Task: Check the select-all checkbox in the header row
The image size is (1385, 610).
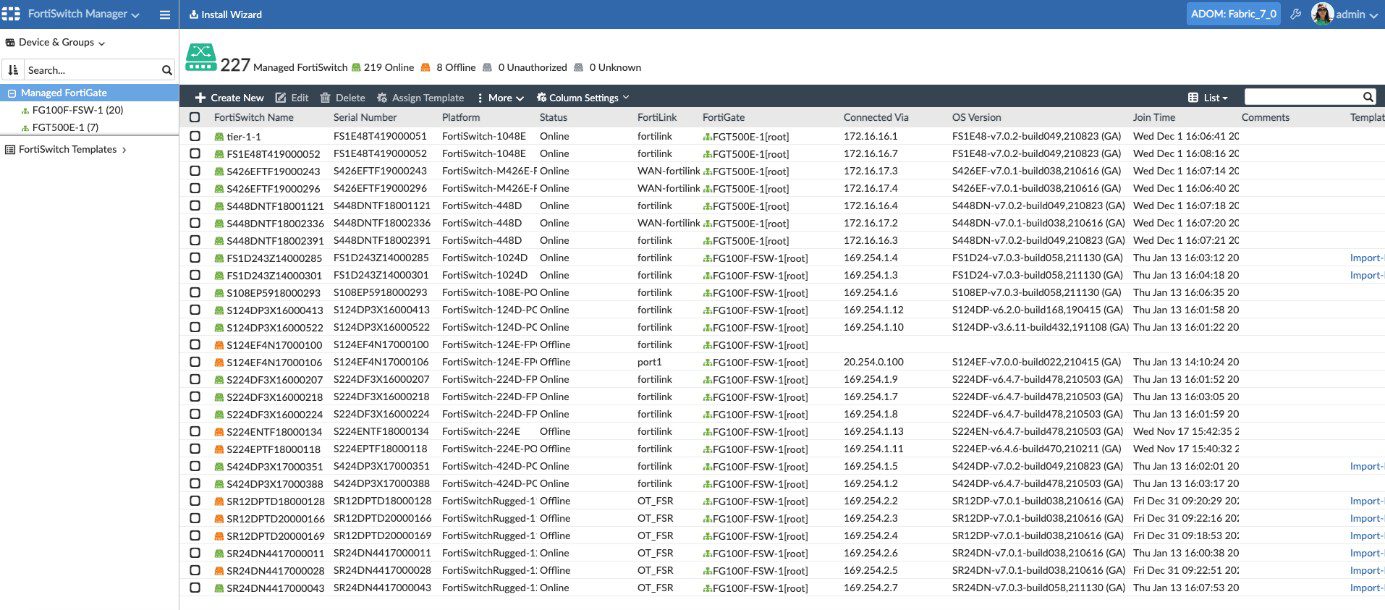Action: [x=194, y=117]
